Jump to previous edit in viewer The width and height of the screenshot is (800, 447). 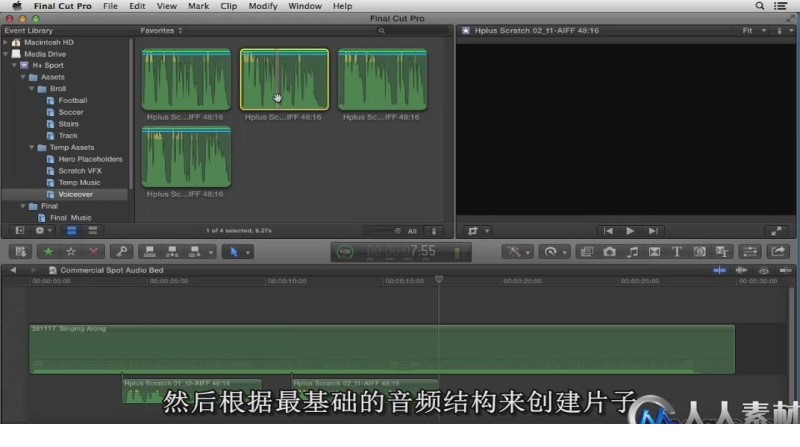tap(608, 231)
